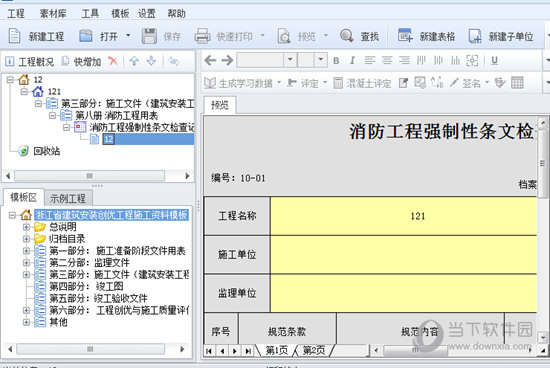Click the 新建子单位 new sub-unit icon
The image size is (550, 368).
[475, 36]
